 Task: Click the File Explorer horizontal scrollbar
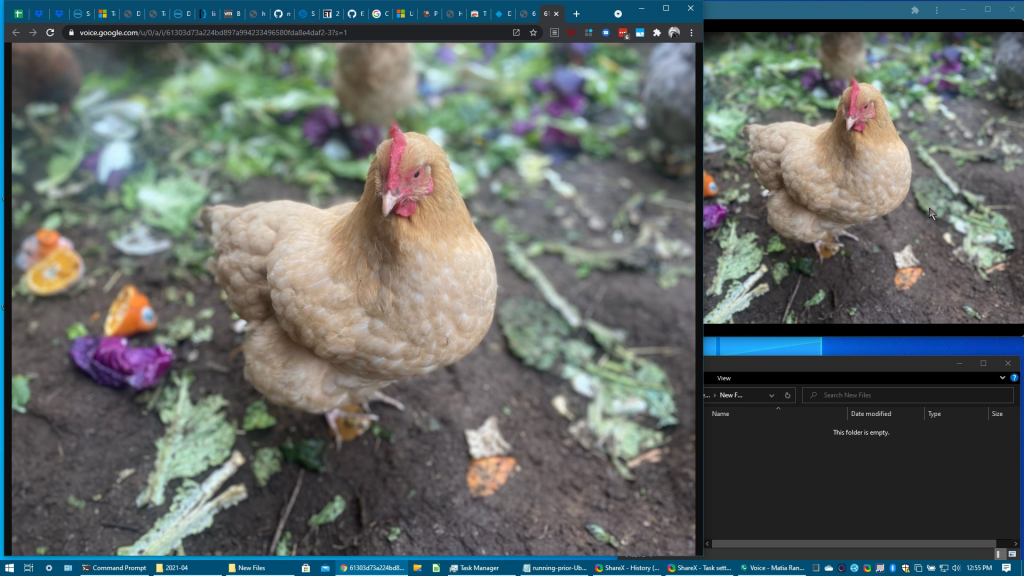pos(854,543)
